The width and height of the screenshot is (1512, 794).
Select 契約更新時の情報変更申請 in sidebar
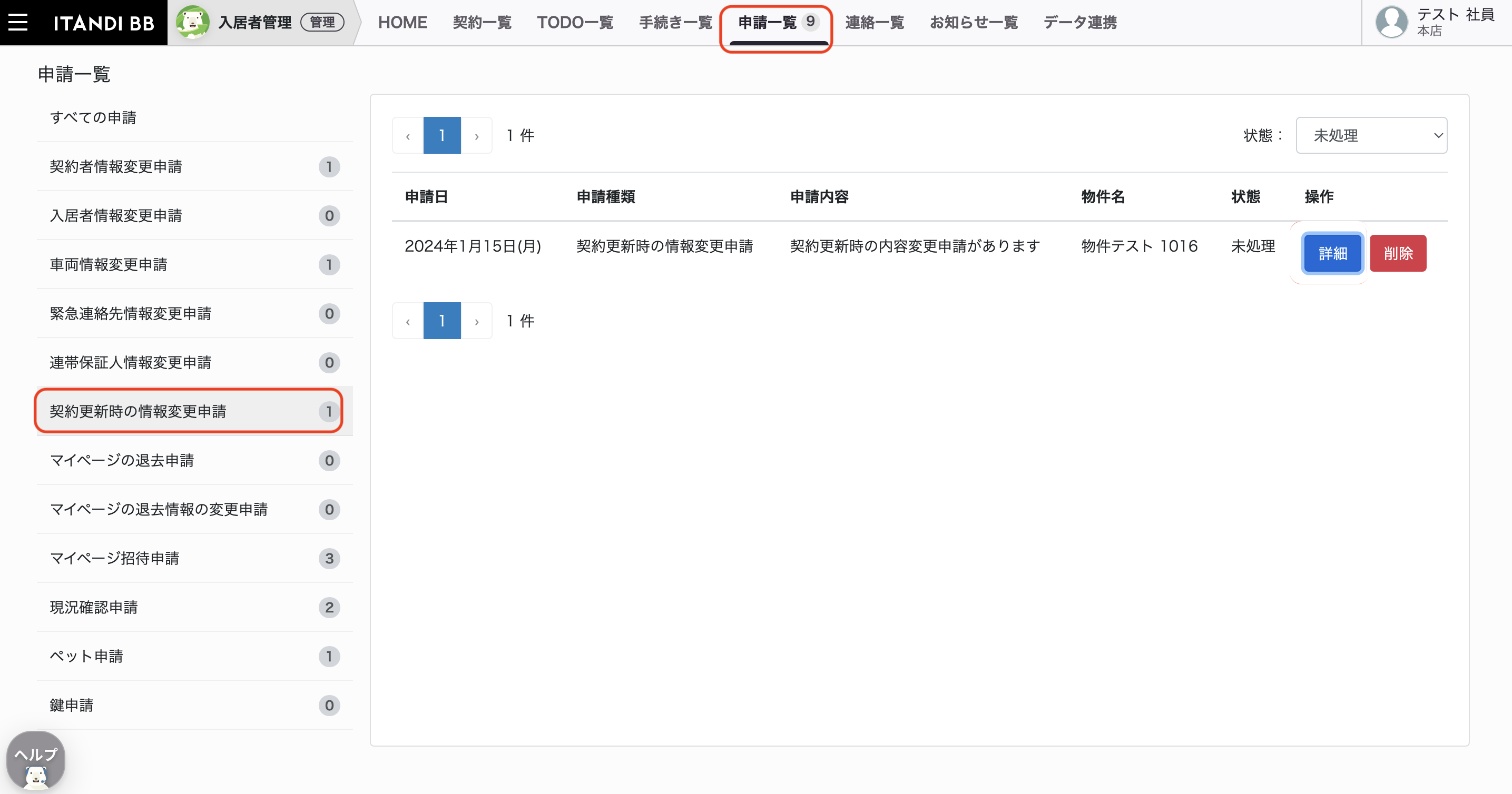pyautogui.click(x=194, y=411)
